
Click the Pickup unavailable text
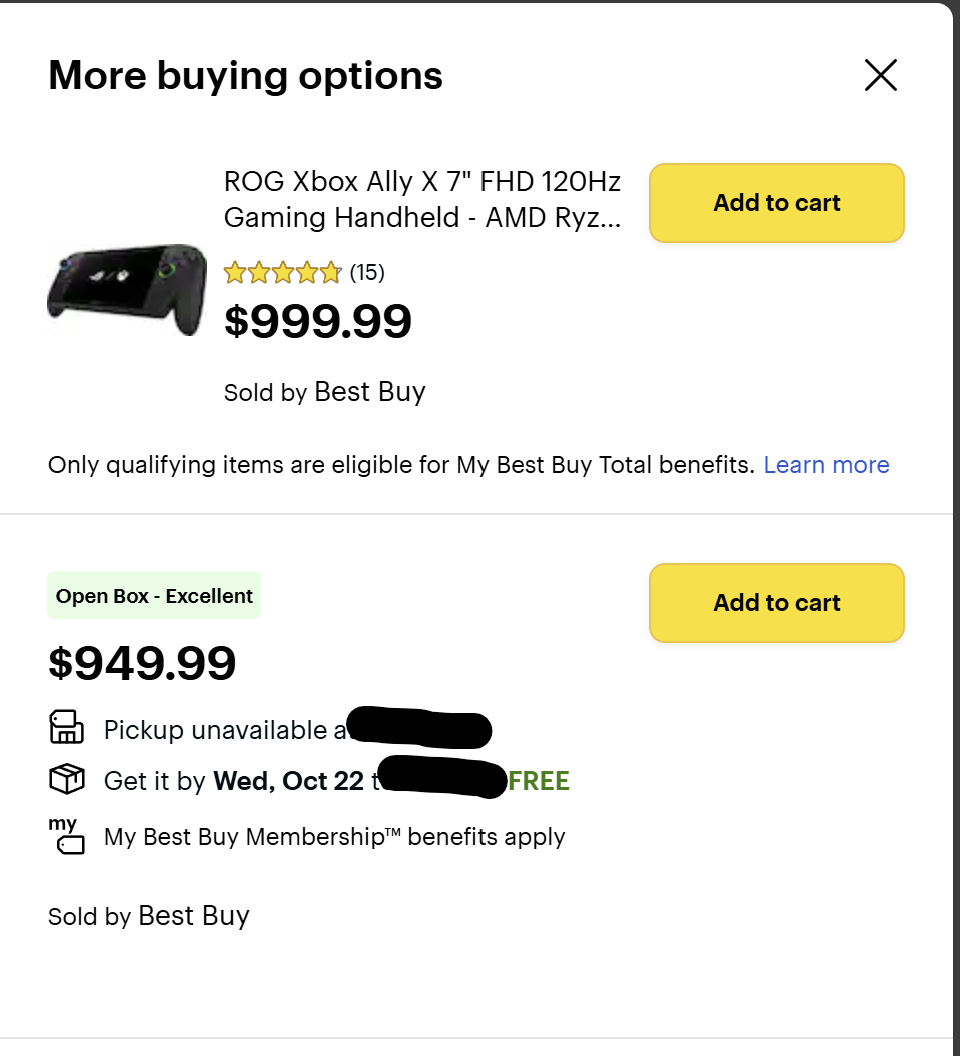coord(215,730)
